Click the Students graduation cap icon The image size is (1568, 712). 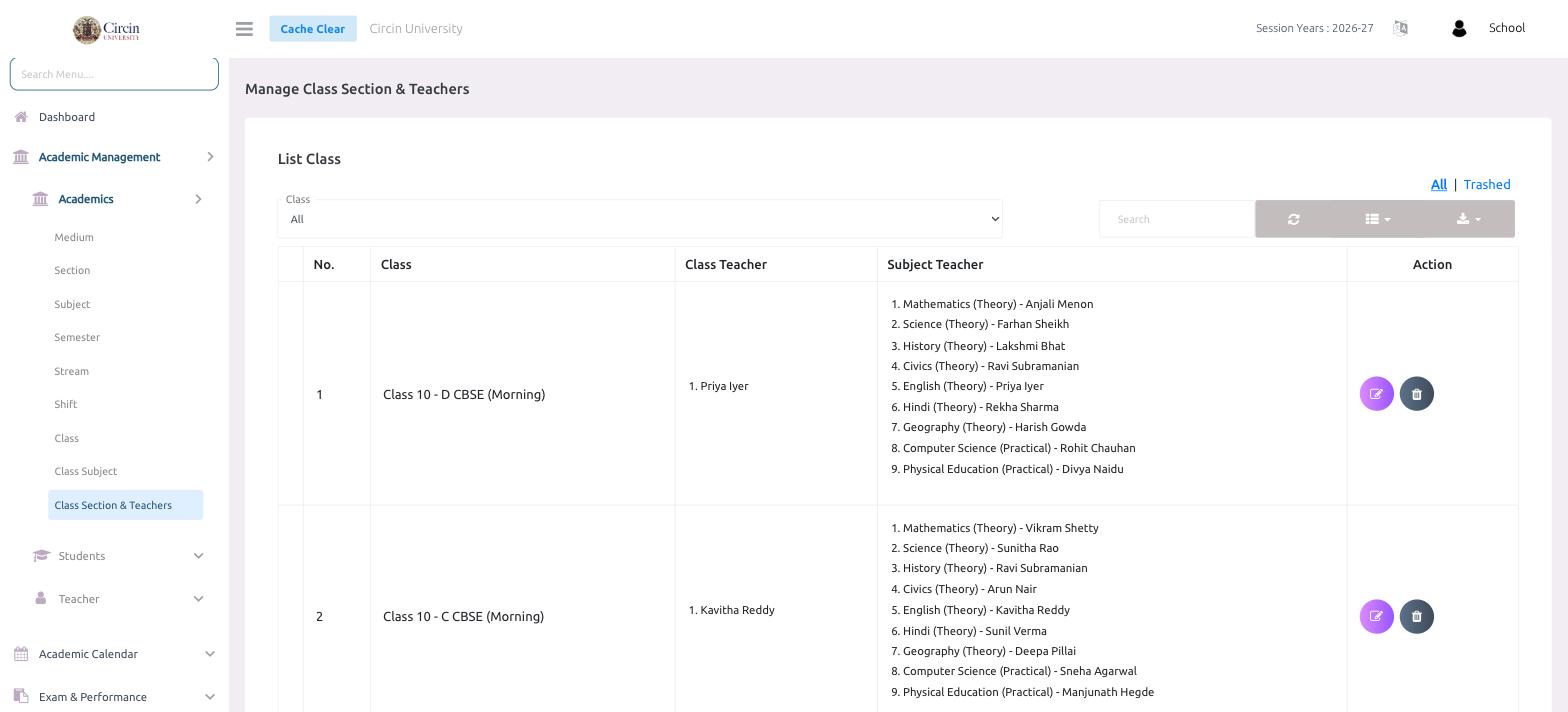point(41,556)
